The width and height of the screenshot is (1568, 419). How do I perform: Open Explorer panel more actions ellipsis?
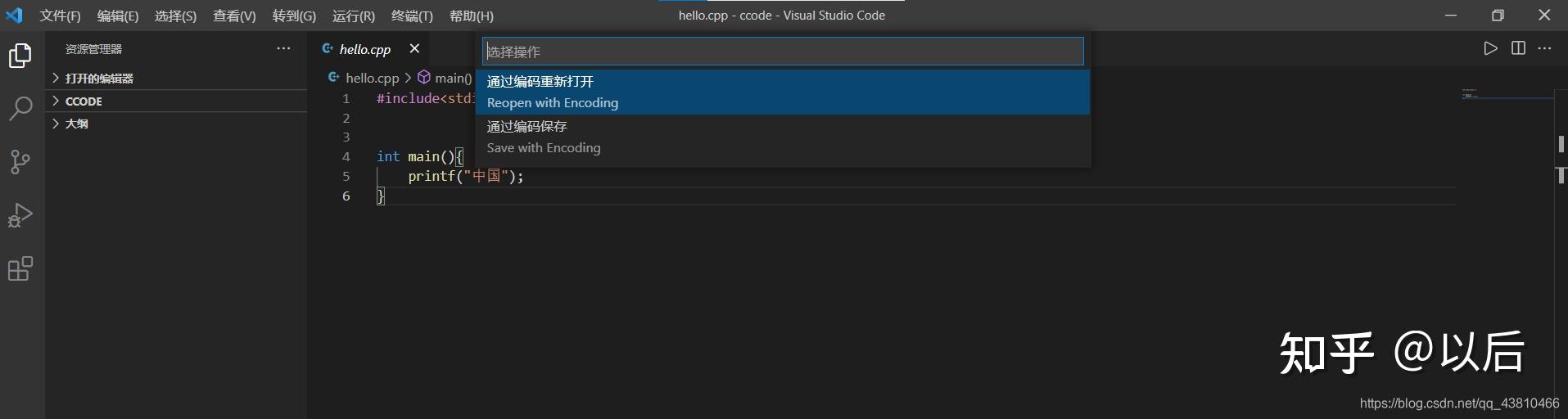283,49
